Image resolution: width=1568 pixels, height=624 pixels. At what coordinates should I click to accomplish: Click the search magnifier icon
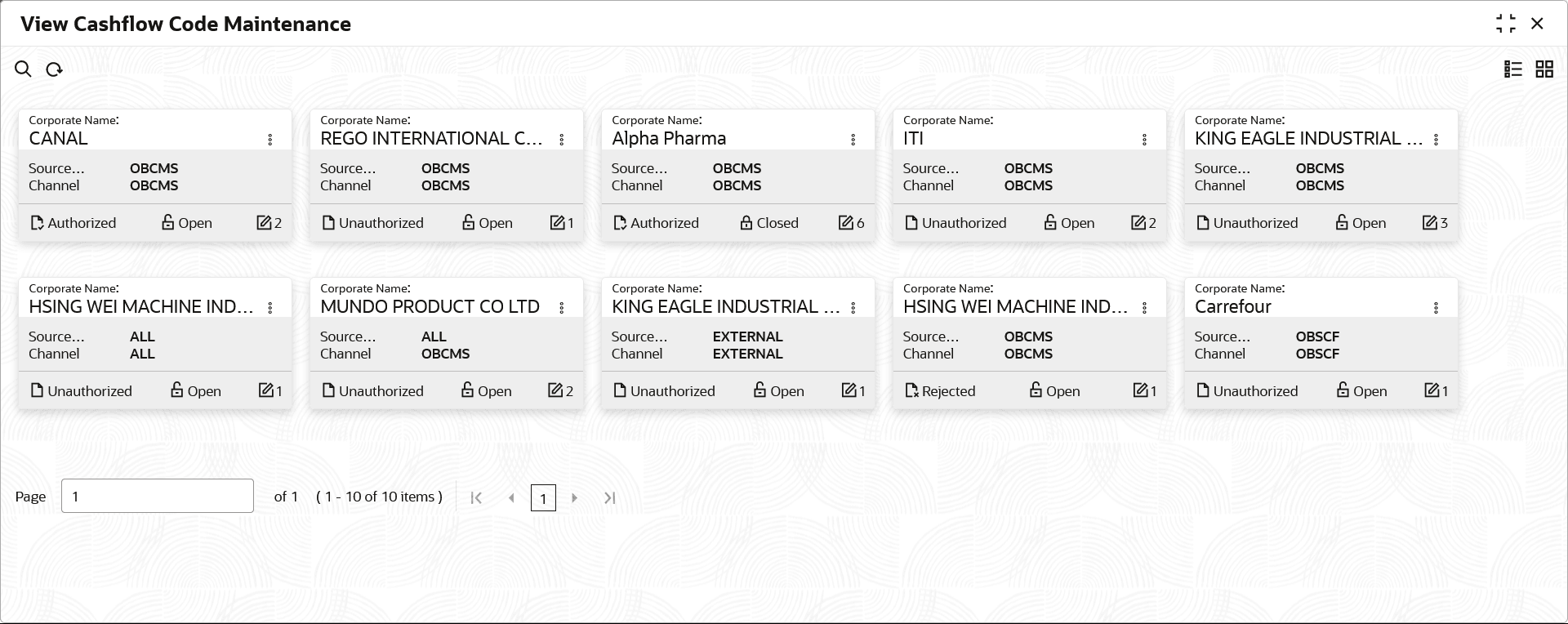23,69
